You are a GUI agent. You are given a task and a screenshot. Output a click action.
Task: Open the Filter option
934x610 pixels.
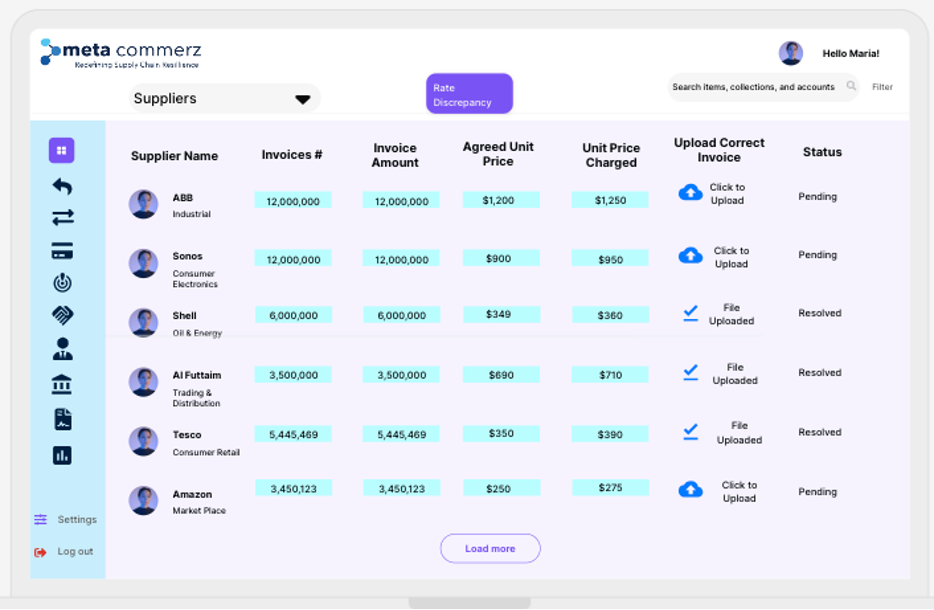(x=882, y=87)
